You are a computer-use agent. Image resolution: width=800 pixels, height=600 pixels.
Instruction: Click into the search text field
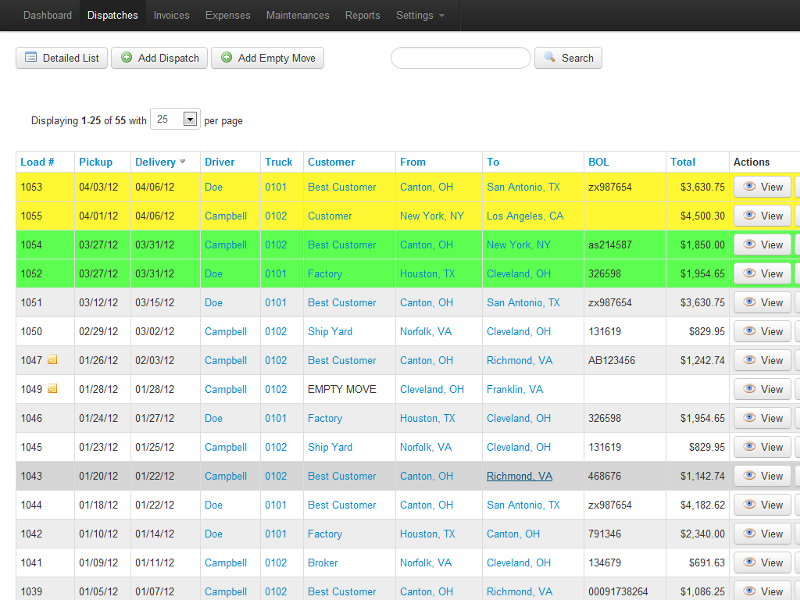click(460, 58)
